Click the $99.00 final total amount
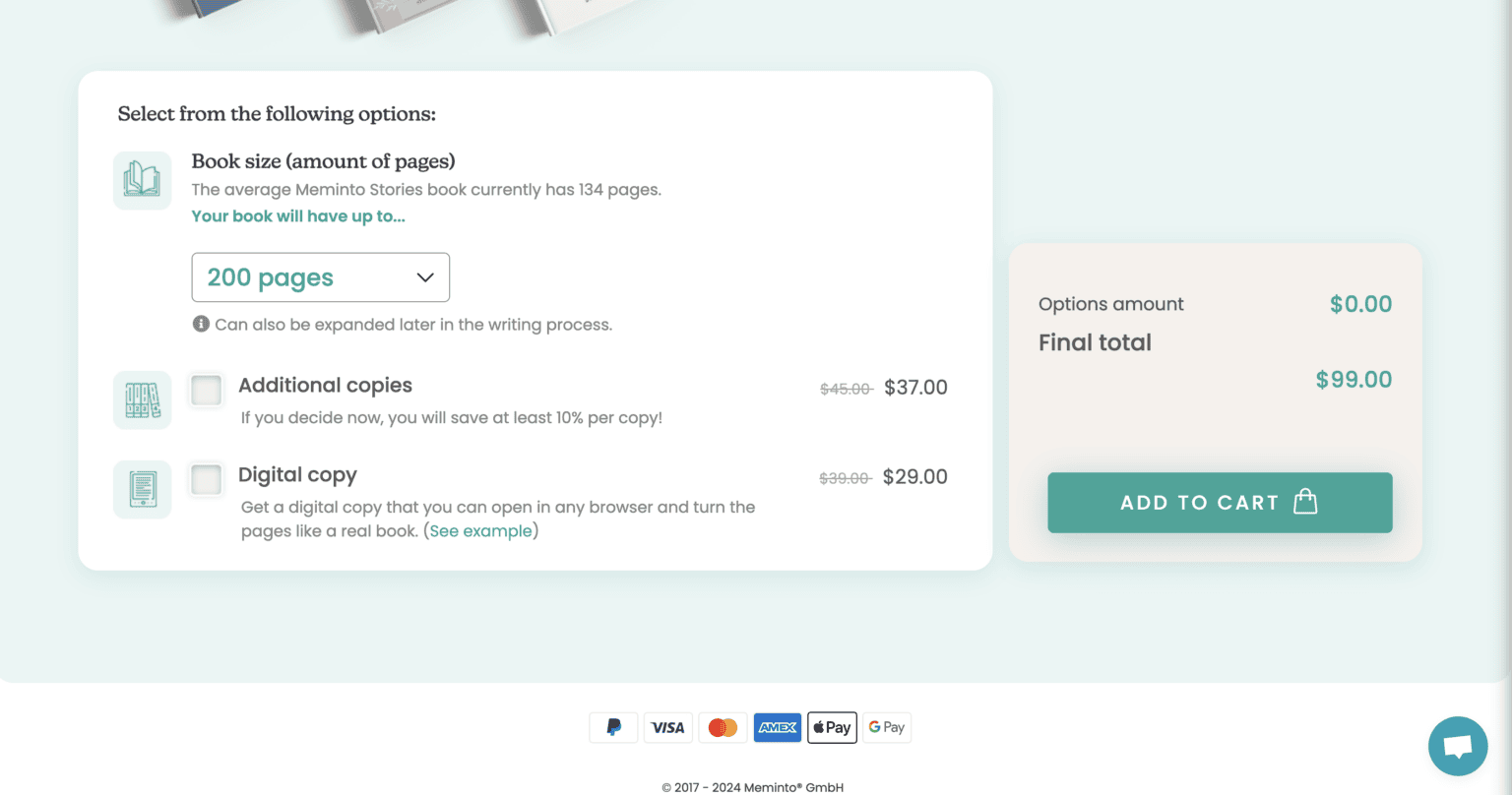The image size is (1512, 795). (1354, 380)
